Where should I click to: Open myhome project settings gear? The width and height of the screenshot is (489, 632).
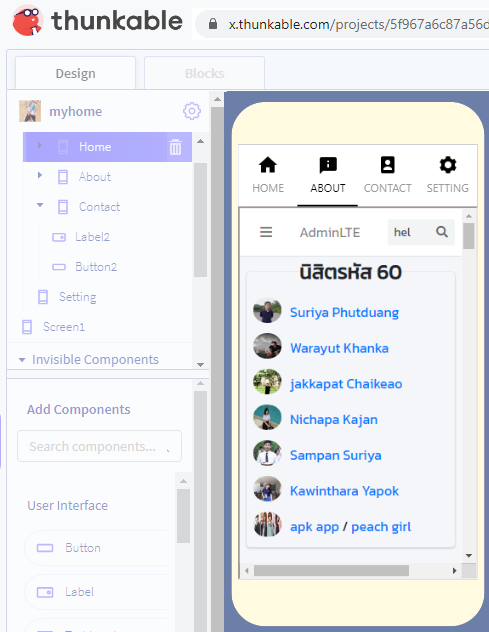point(192,111)
